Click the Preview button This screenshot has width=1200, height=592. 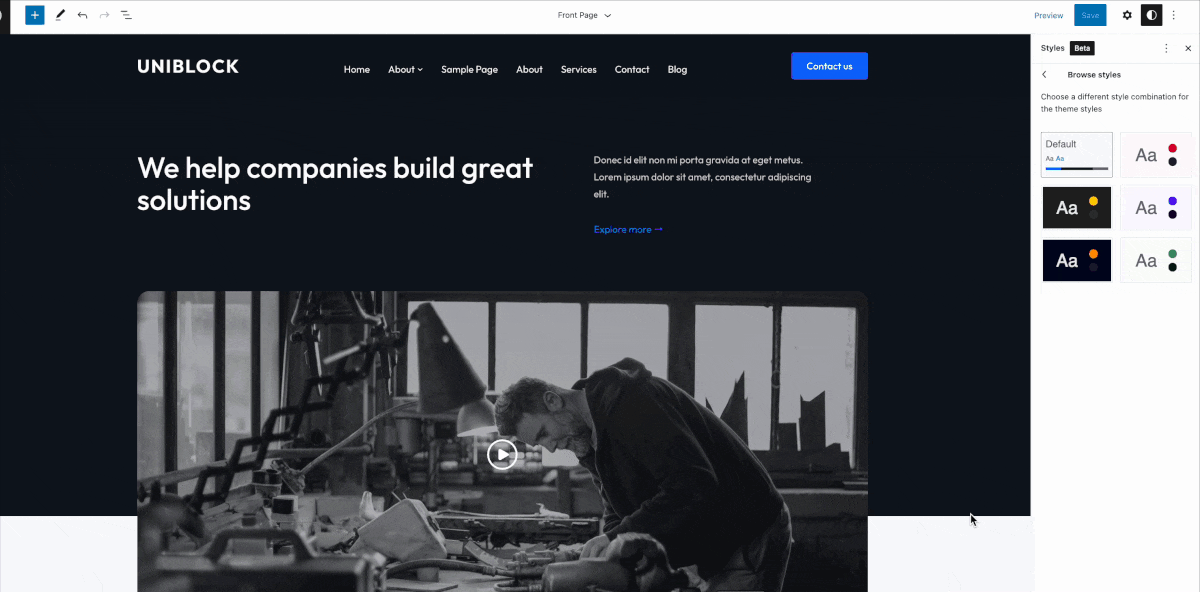point(1049,15)
